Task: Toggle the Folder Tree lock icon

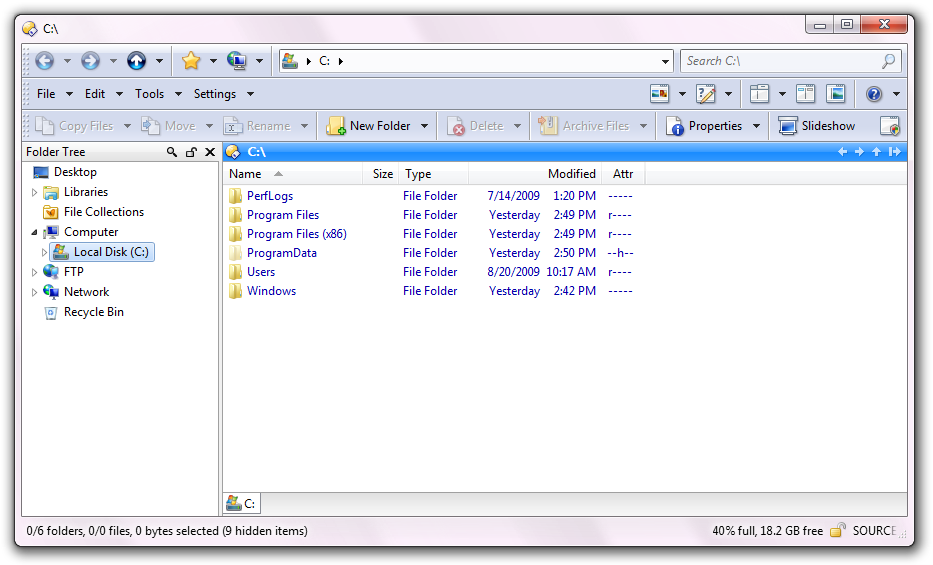Action: [x=191, y=152]
